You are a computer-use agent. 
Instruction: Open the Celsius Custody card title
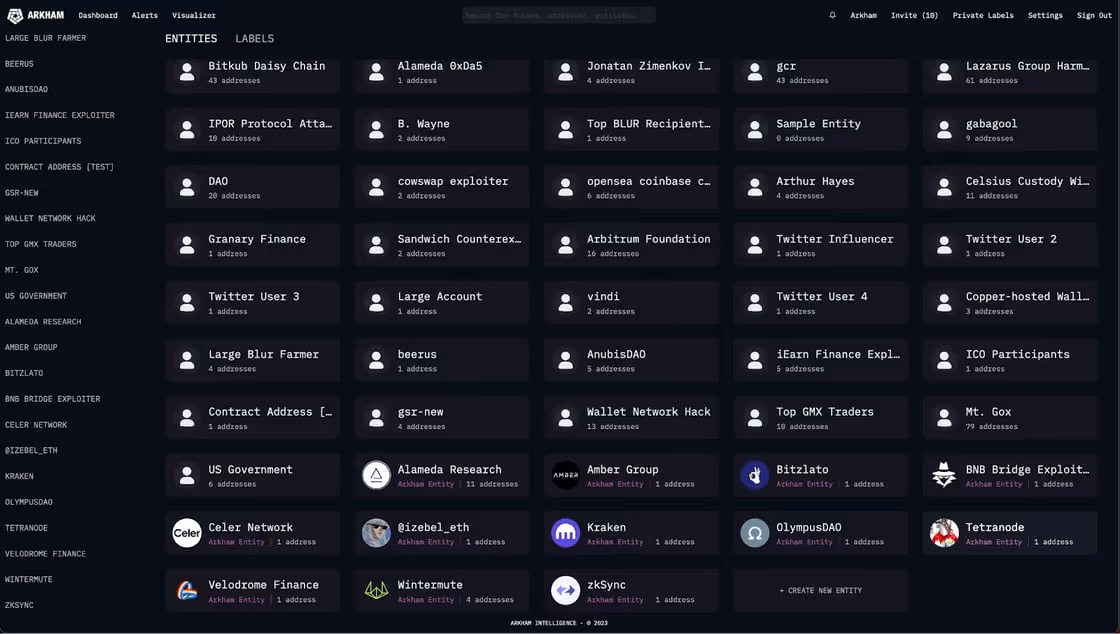pos(1027,181)
